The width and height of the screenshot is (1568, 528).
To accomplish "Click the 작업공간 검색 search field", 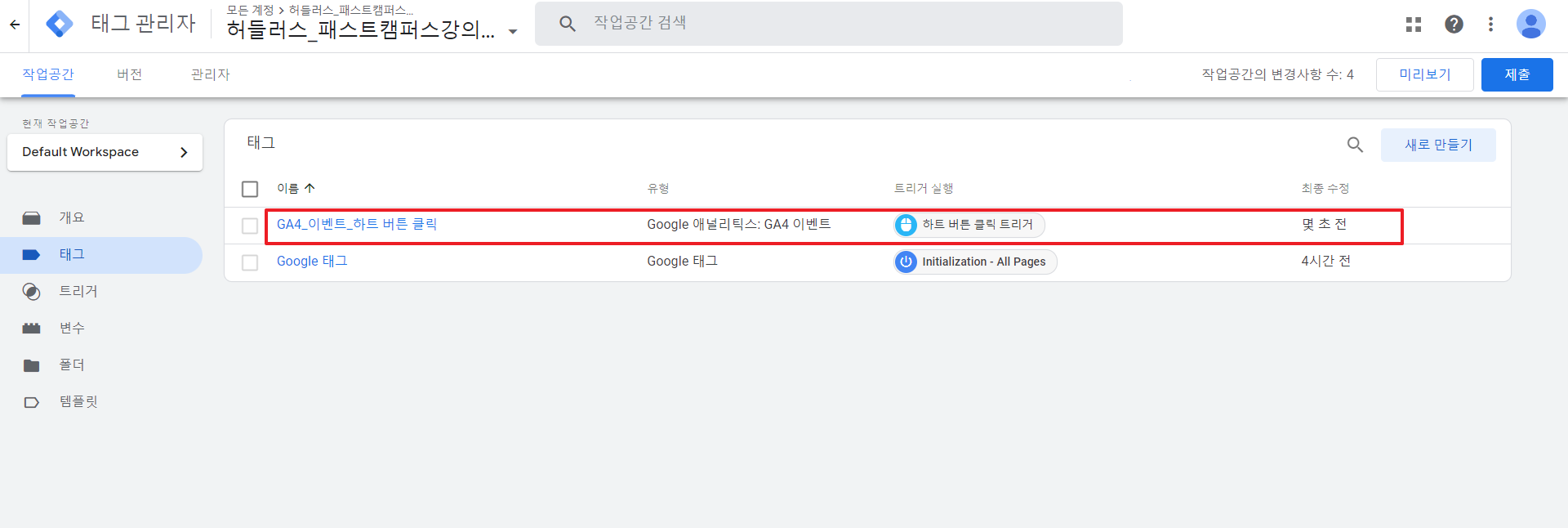I will (x=829, y=24).
